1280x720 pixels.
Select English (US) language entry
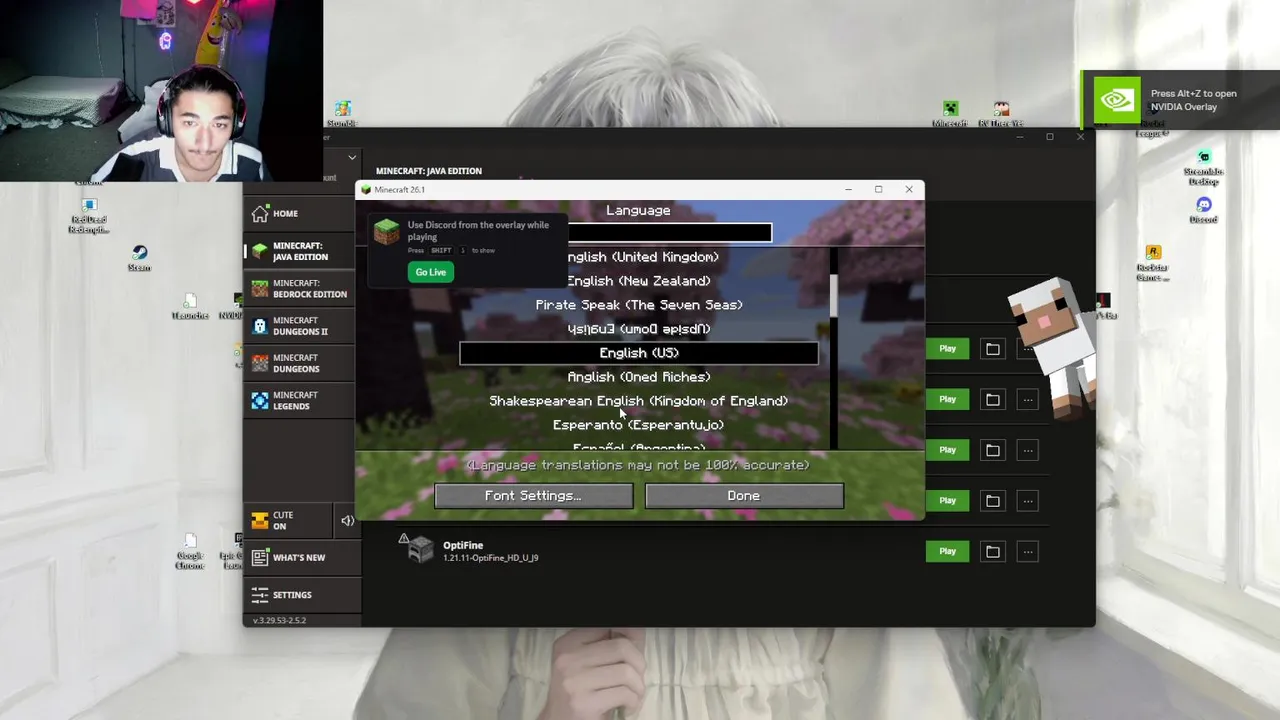click(639, 353)
